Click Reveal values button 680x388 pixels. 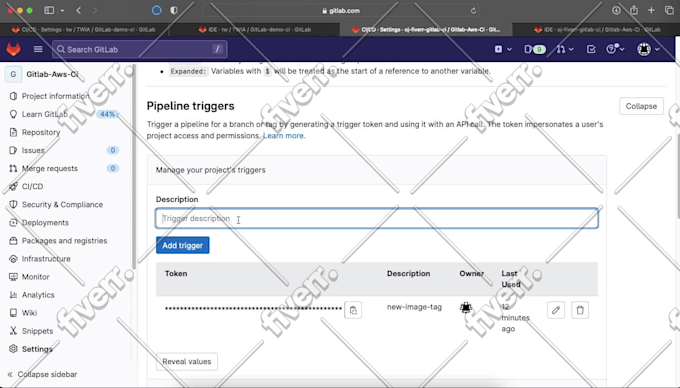click(x=187, y=362)
